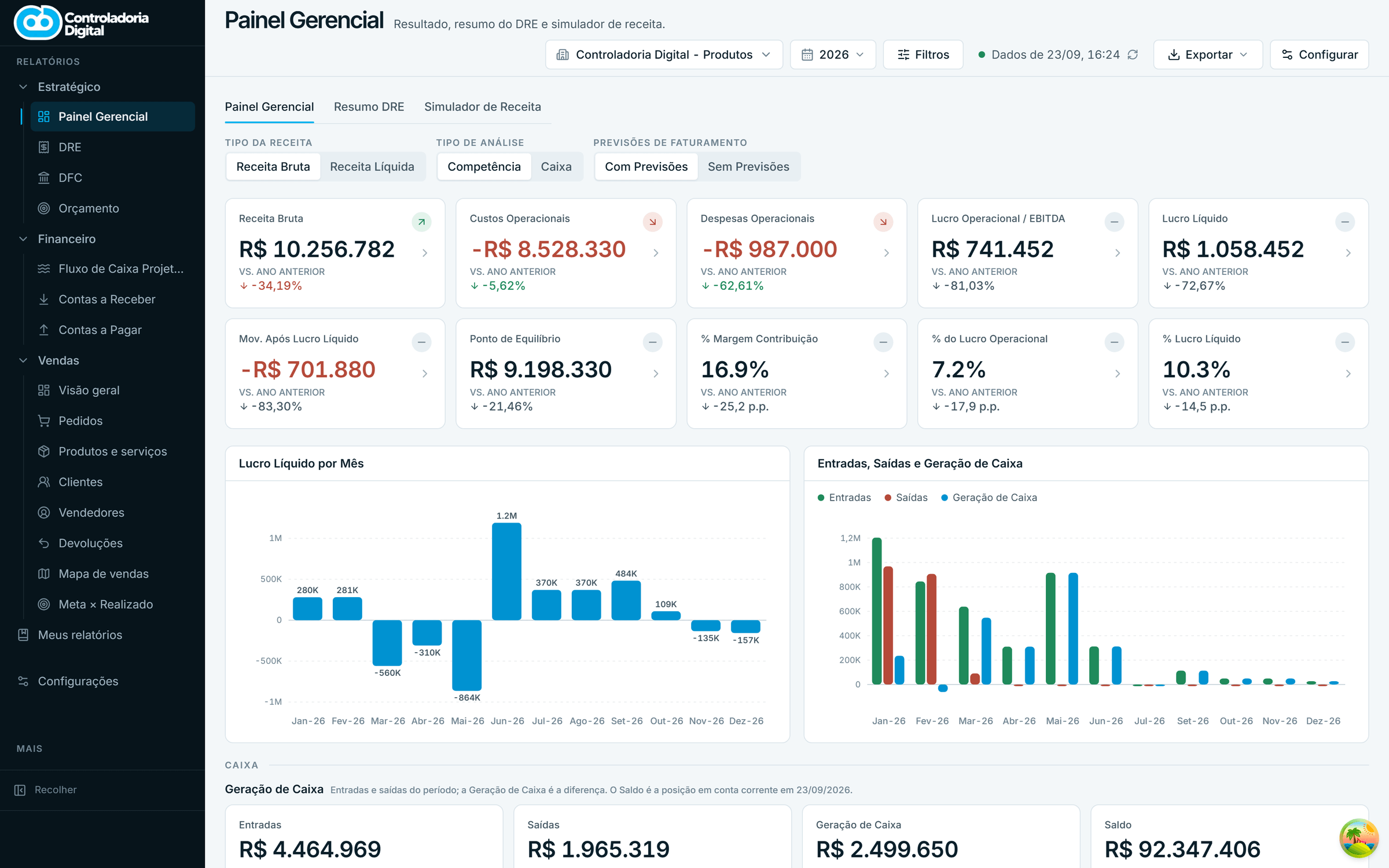The width and height of the screenshot is (1389, 868).
Task: Click Dados de 23/09, 16:24 status
Action: coord(1049,54)
